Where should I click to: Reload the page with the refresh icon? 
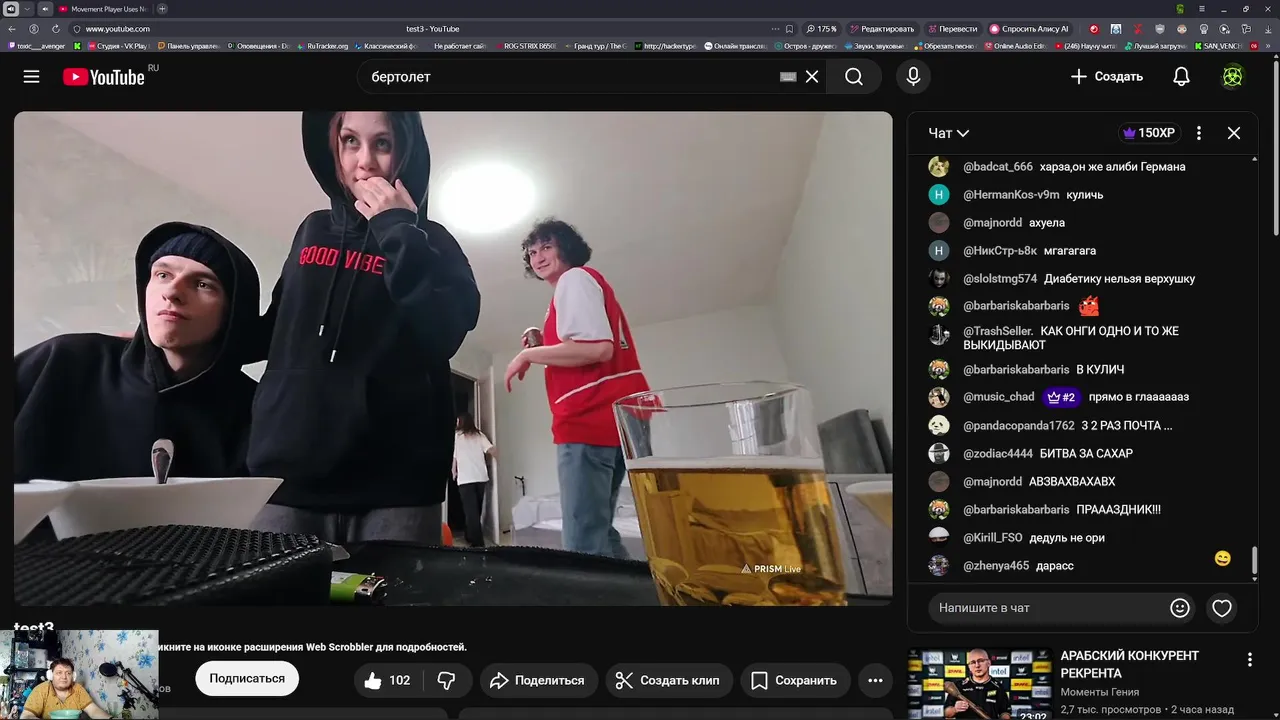tap(56, 29)
